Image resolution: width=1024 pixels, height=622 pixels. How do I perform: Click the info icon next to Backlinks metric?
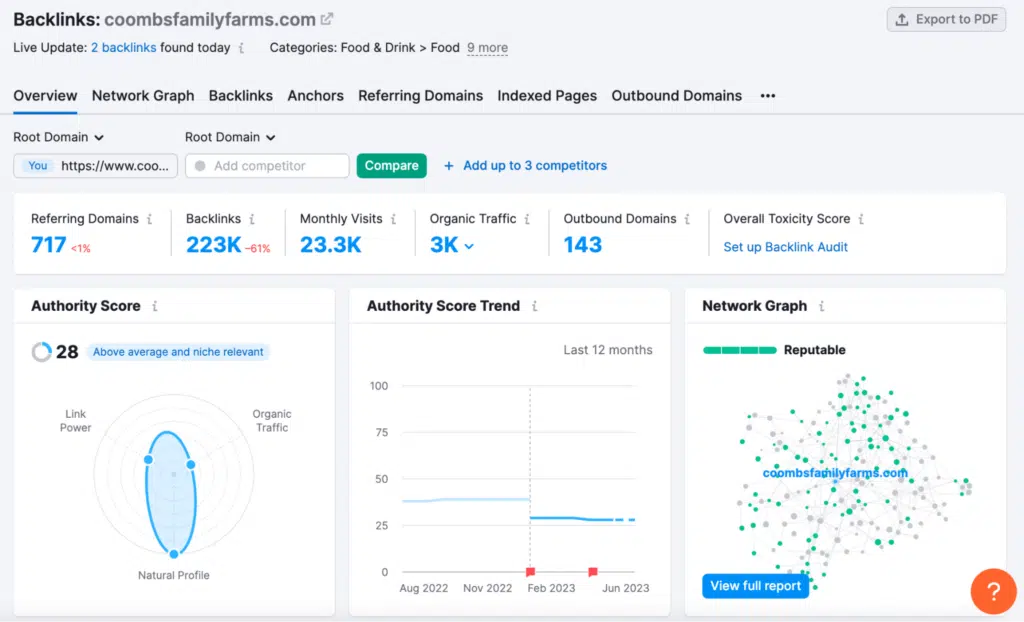click(x=250, y=218)
